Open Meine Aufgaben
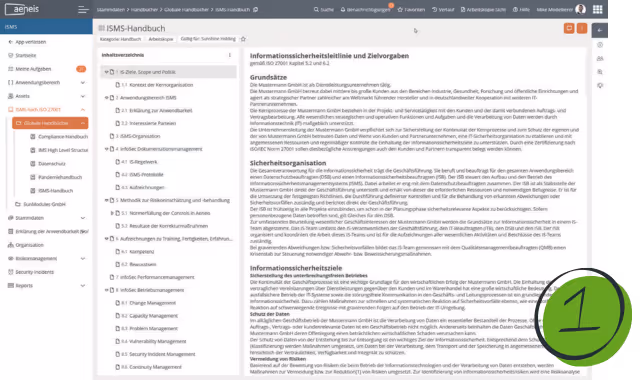 click(33, 69)
